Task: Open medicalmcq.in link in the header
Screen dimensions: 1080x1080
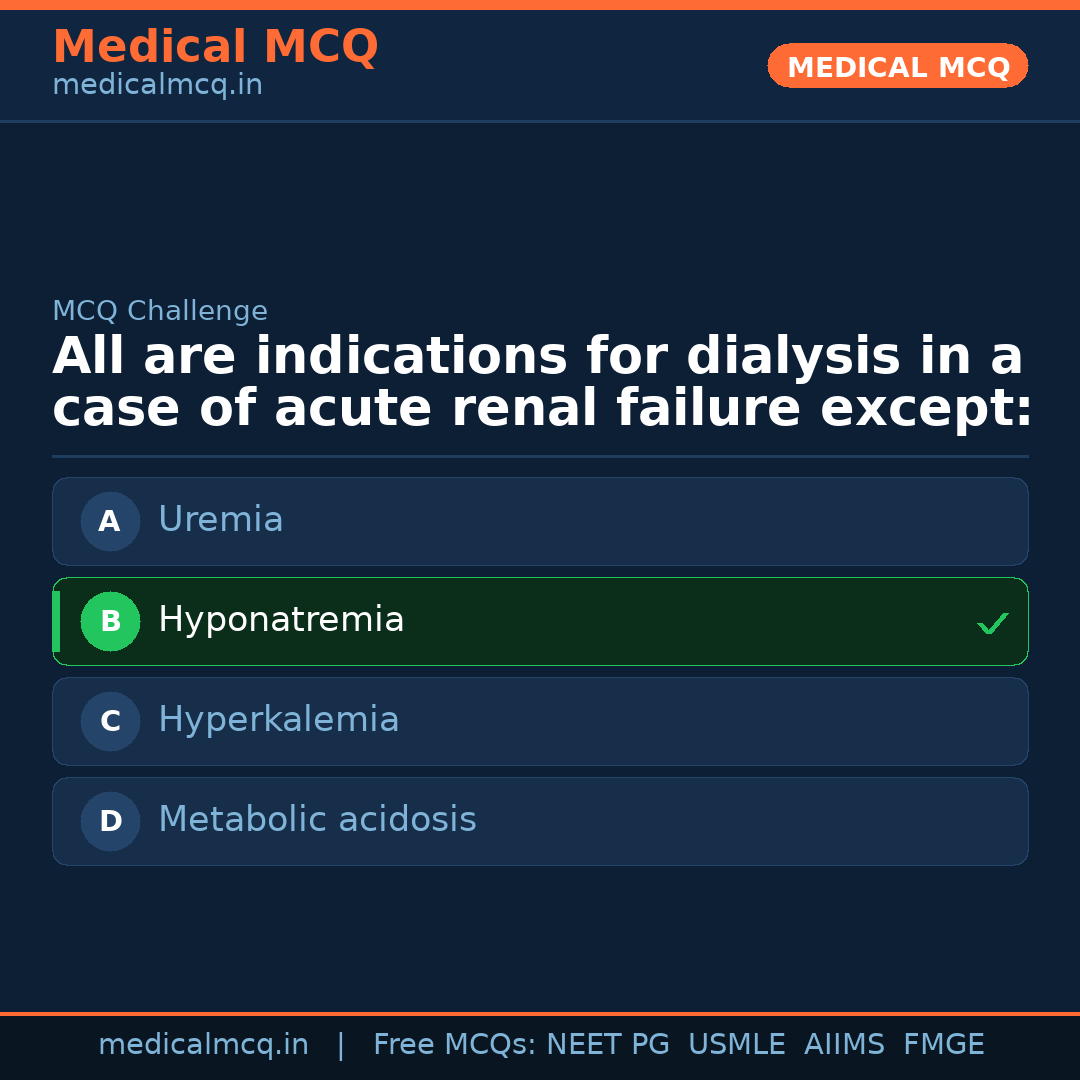Action: point(157,86)
